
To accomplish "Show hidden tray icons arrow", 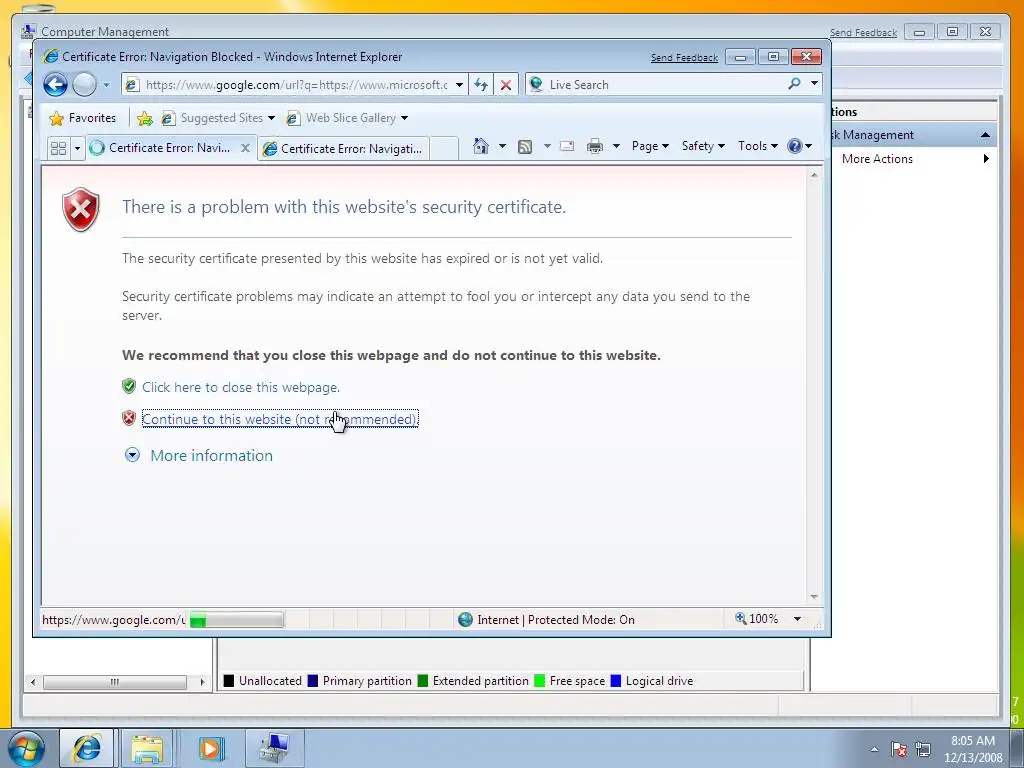I will [x=874, y=749].
